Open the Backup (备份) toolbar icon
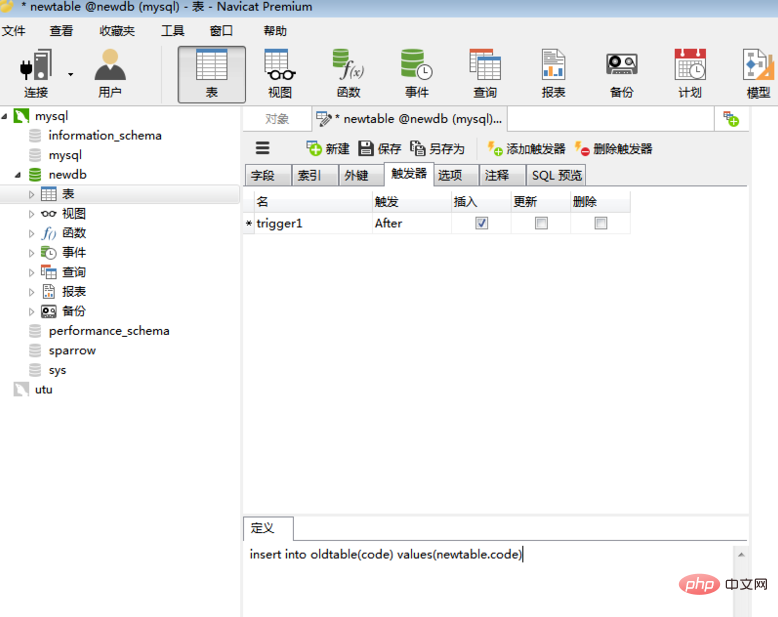 click(x=622, y=74)
